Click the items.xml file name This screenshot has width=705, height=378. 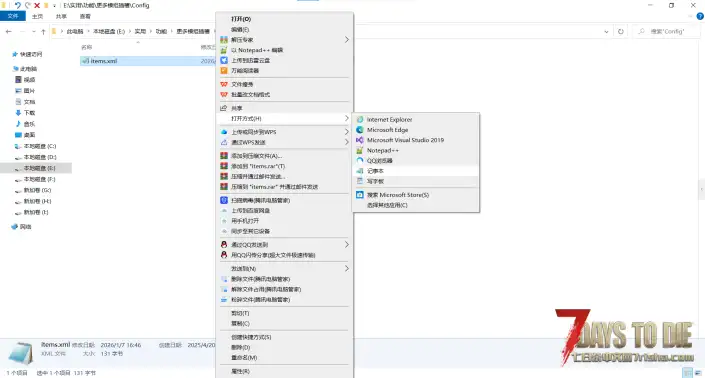pyautogui.click(x=104, y=61)
